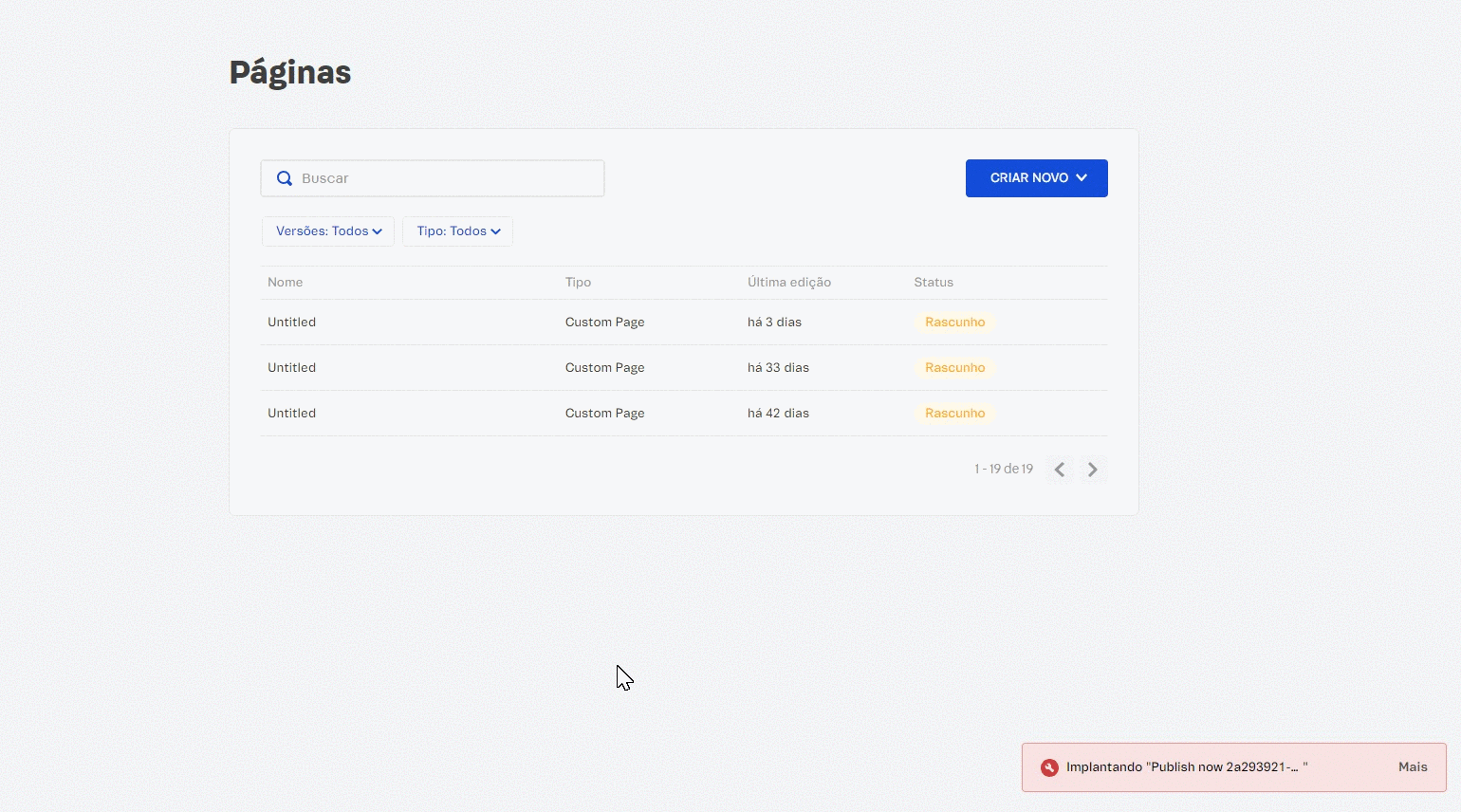Open the Untitled page edited há 42 dias
The image size is (1461, 812).
click(291, 413)
